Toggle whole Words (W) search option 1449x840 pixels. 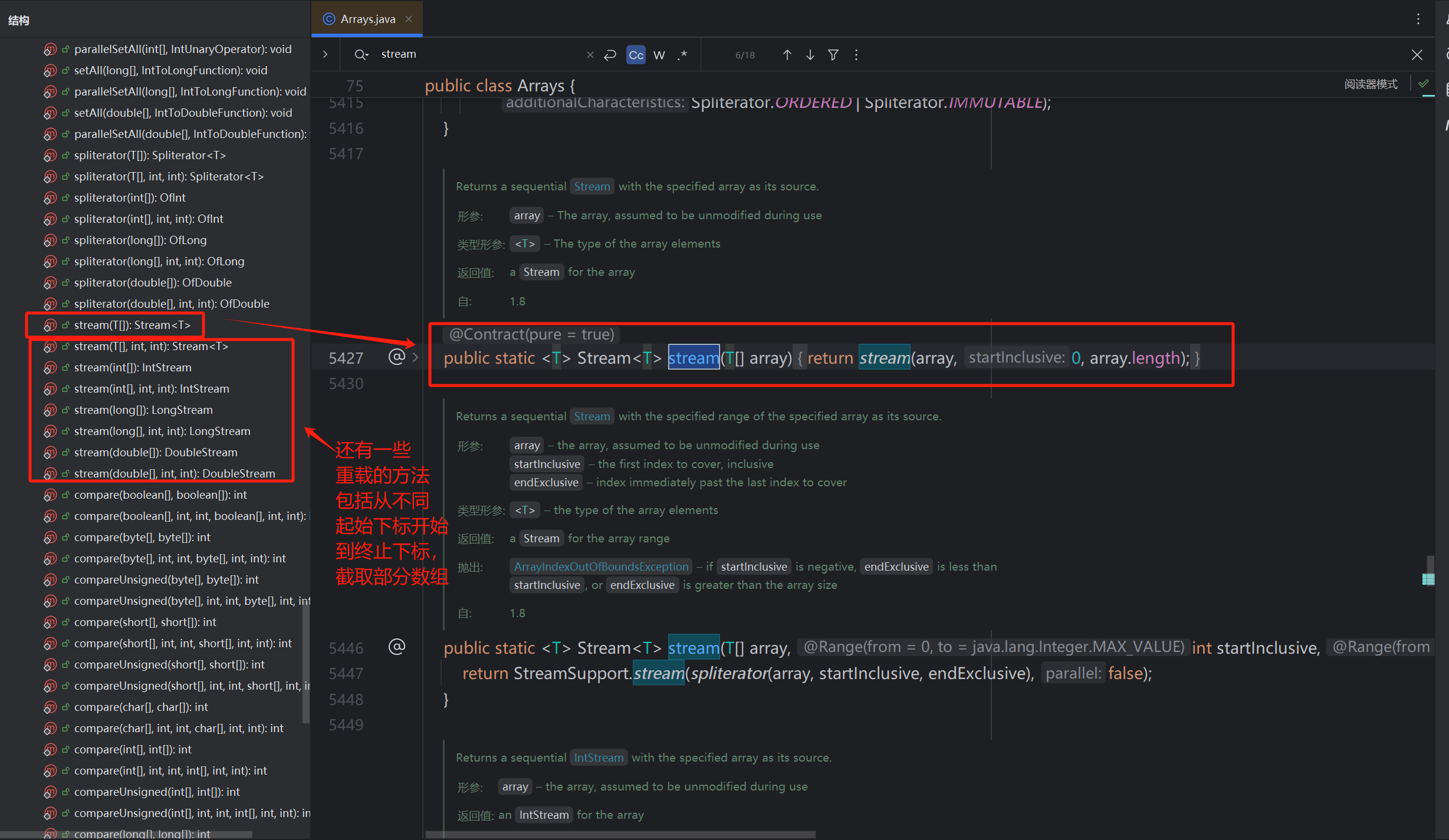[x=659, y=55]
